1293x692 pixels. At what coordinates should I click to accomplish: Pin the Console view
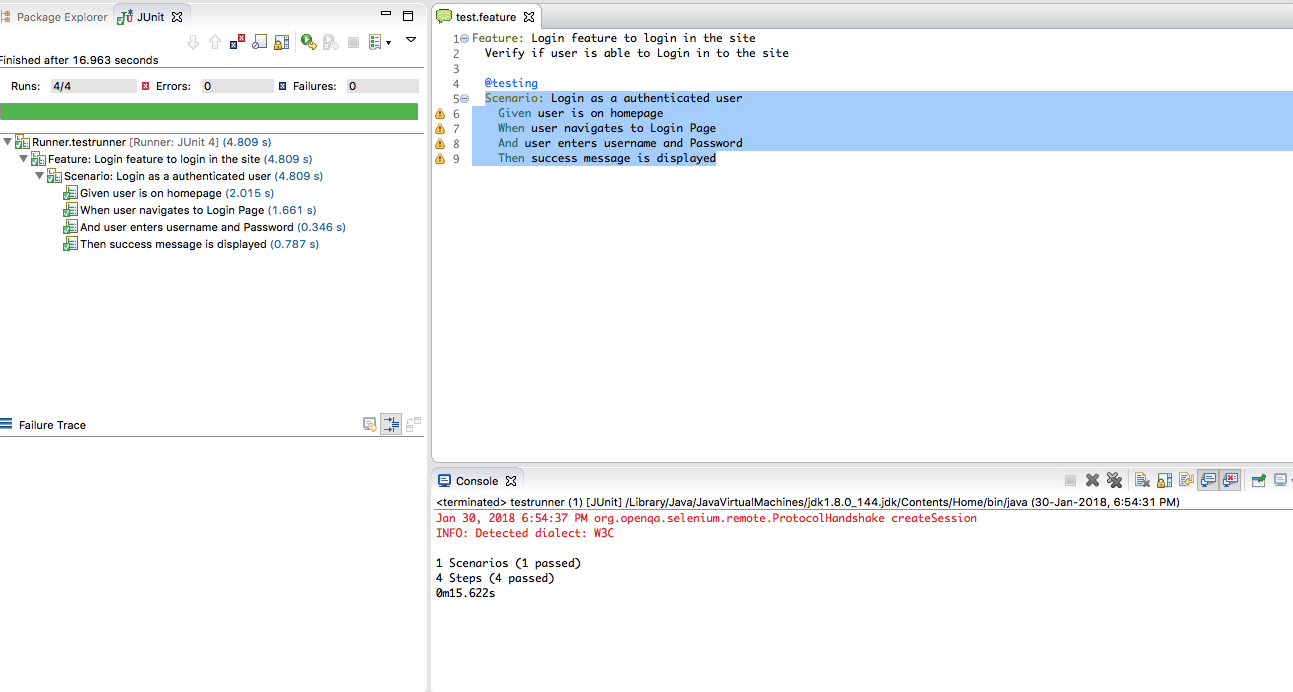coord(1258,480)
